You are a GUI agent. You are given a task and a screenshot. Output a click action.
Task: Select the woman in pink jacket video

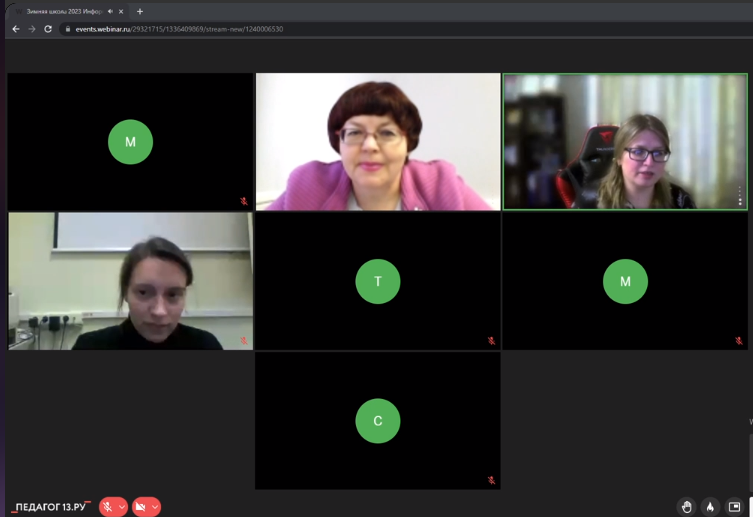(377, 141)
